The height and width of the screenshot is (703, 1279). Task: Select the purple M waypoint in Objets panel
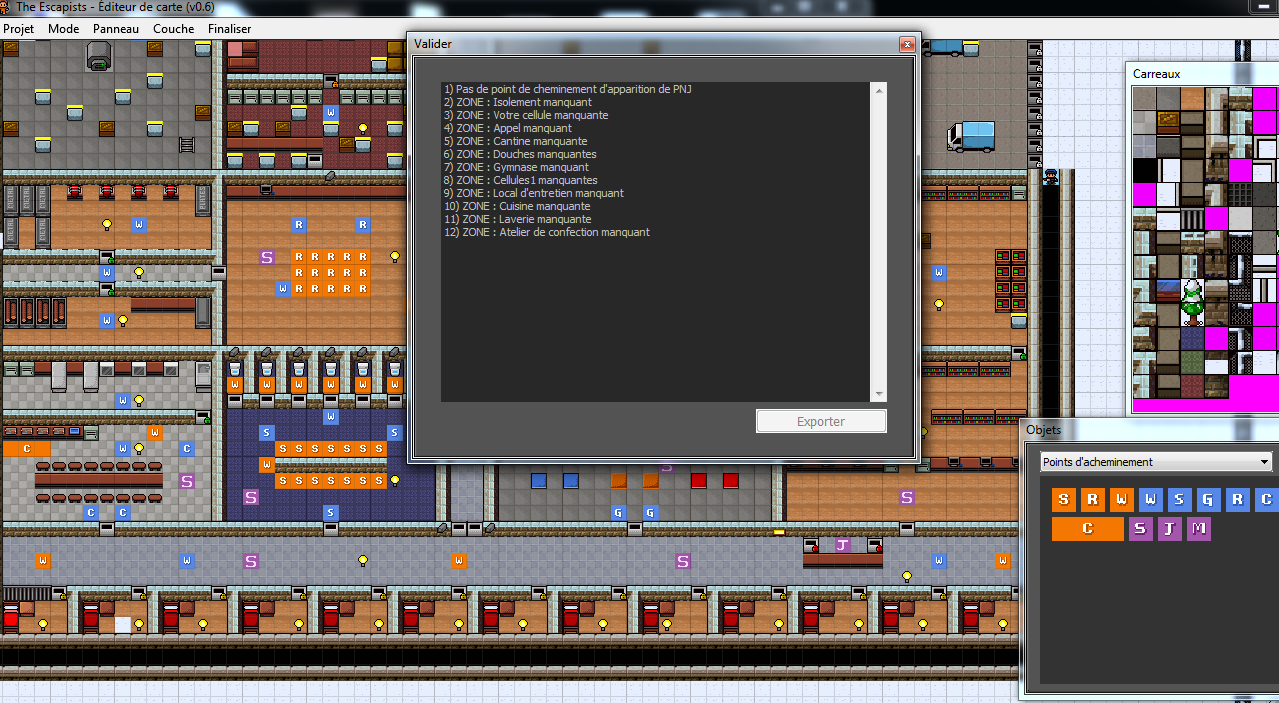click(x=1198, y=528)
